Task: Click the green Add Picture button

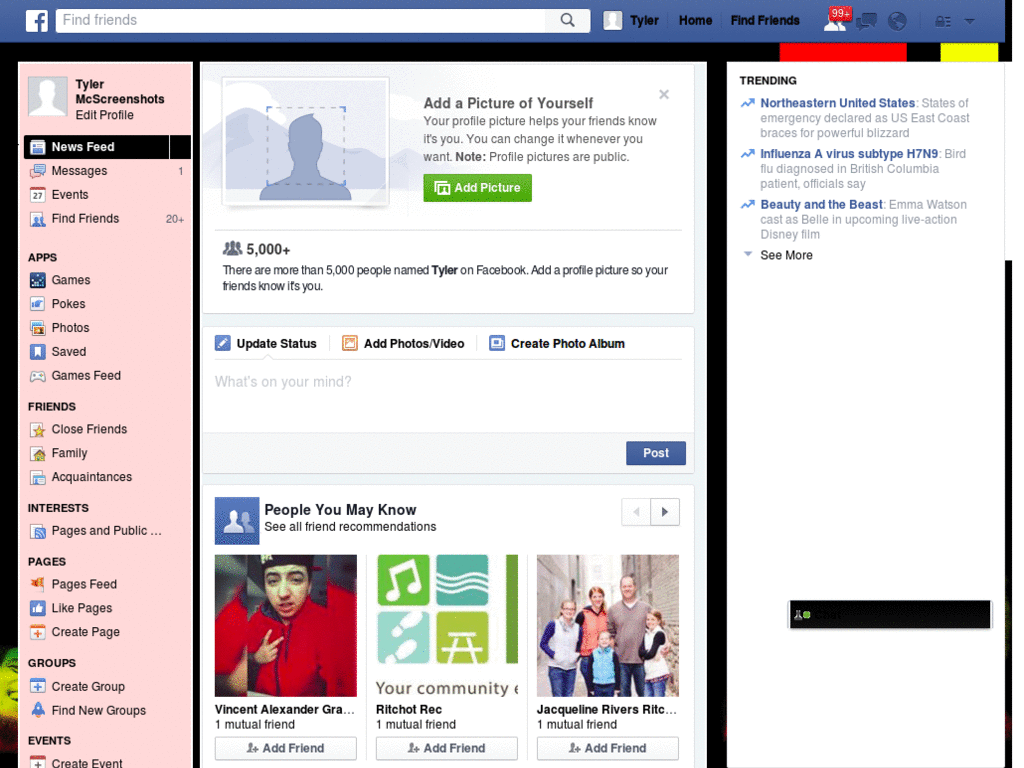Action: tap(477, 188)
